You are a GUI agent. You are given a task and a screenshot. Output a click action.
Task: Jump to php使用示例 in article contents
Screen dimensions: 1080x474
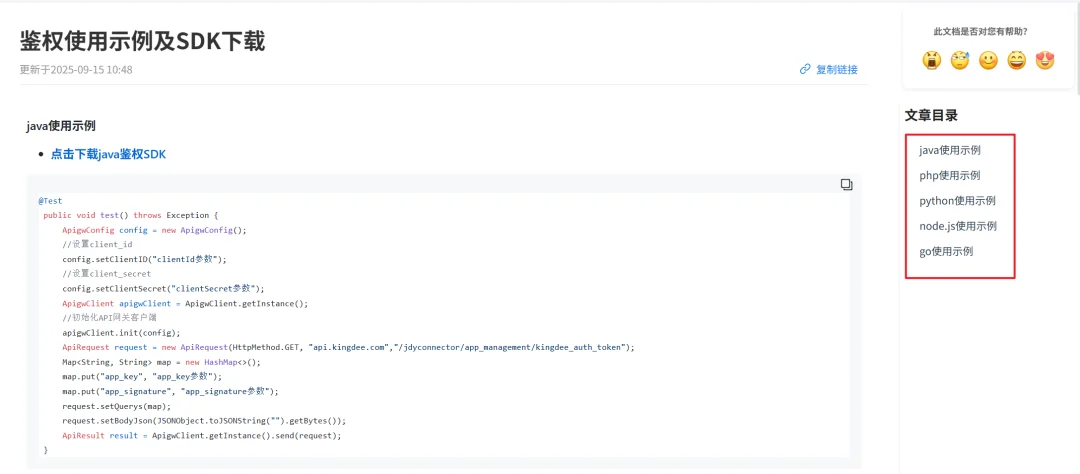point(950,175)
